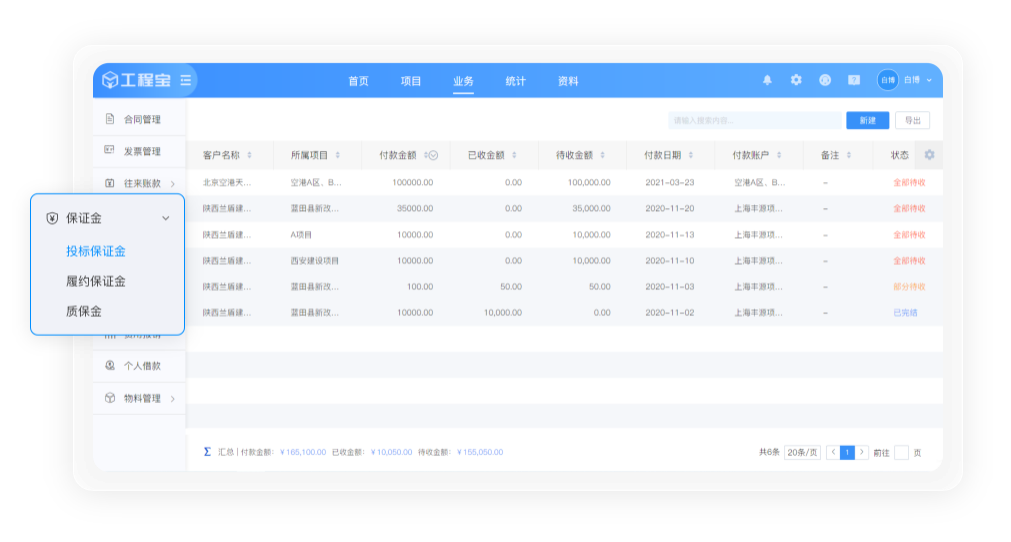Toggle sidebar with hamburger menu icon
The image size is (1011, 542).
click(x=186, y=80)
